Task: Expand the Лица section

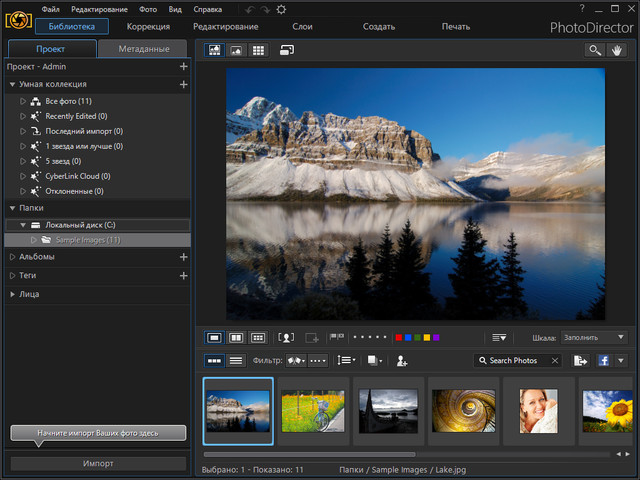Action: (x=12, y=294)
